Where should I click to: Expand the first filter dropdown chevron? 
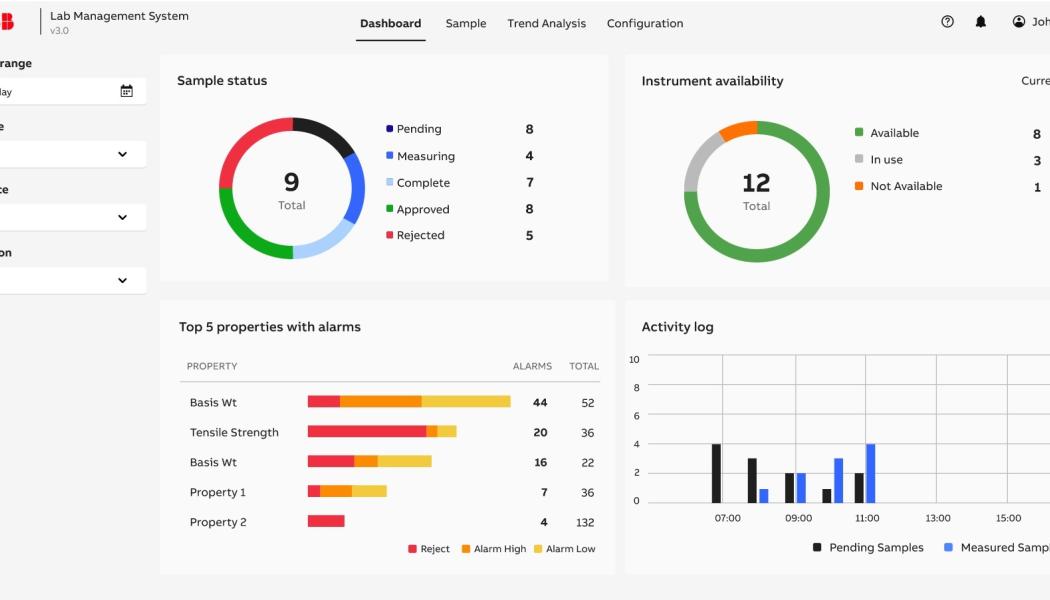pyautogui.click(x=122, y=154)
